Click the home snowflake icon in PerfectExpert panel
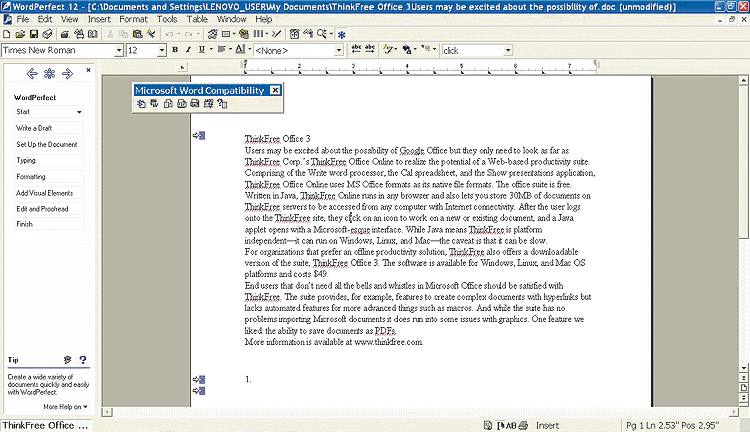Viewport: 750px width, 432px height. (49, 73)
